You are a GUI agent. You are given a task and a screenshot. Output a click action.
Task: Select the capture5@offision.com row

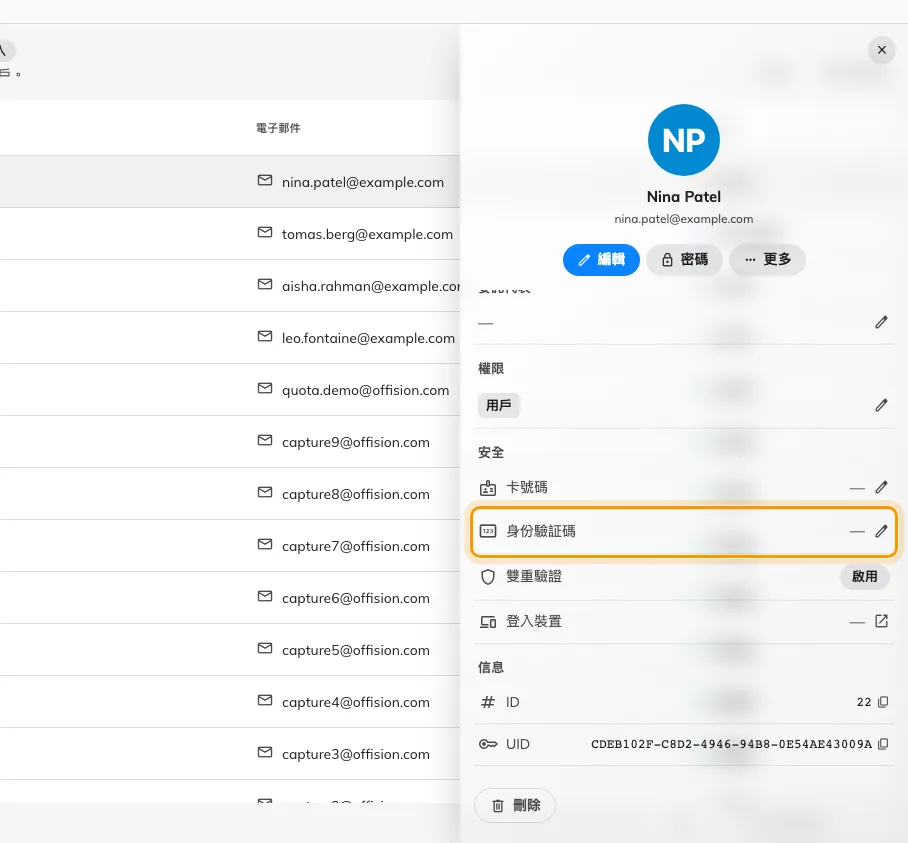click(230, 650)
